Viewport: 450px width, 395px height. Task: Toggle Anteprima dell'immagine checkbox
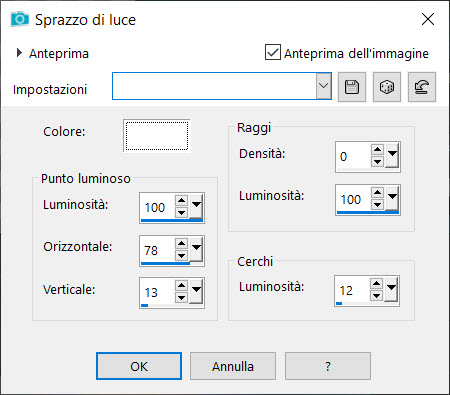[x=273, y=52]
